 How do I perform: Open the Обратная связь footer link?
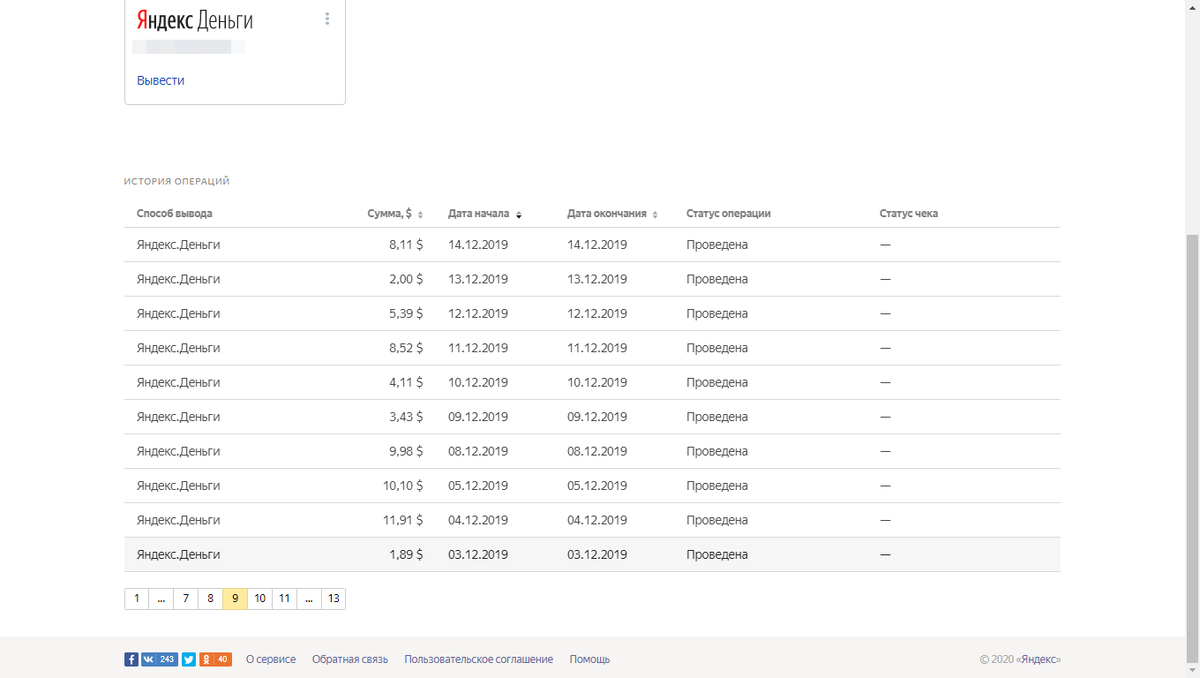[350, 659]
